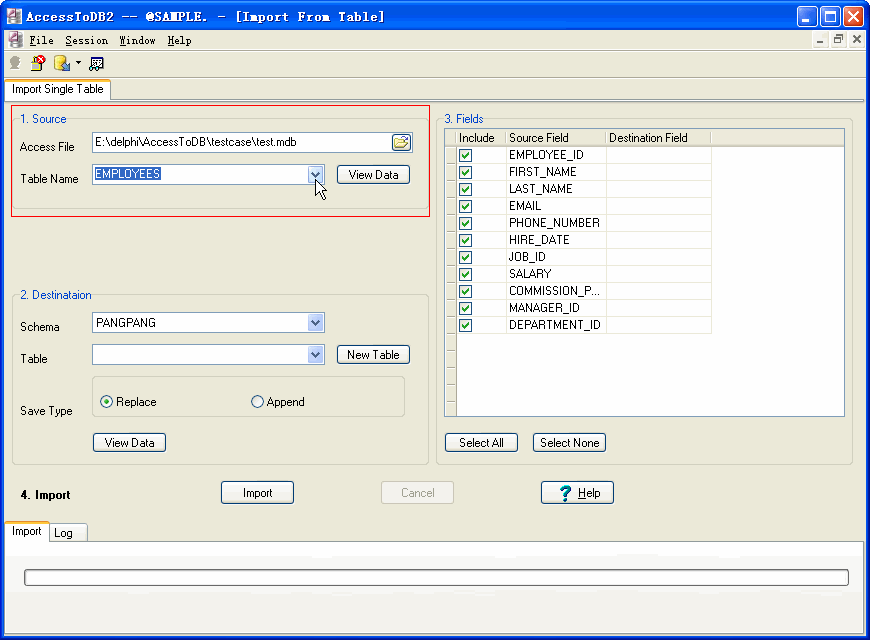Uncheck the FIRST_NAME include checkbox
870x640 pixels.
[466, 173]
